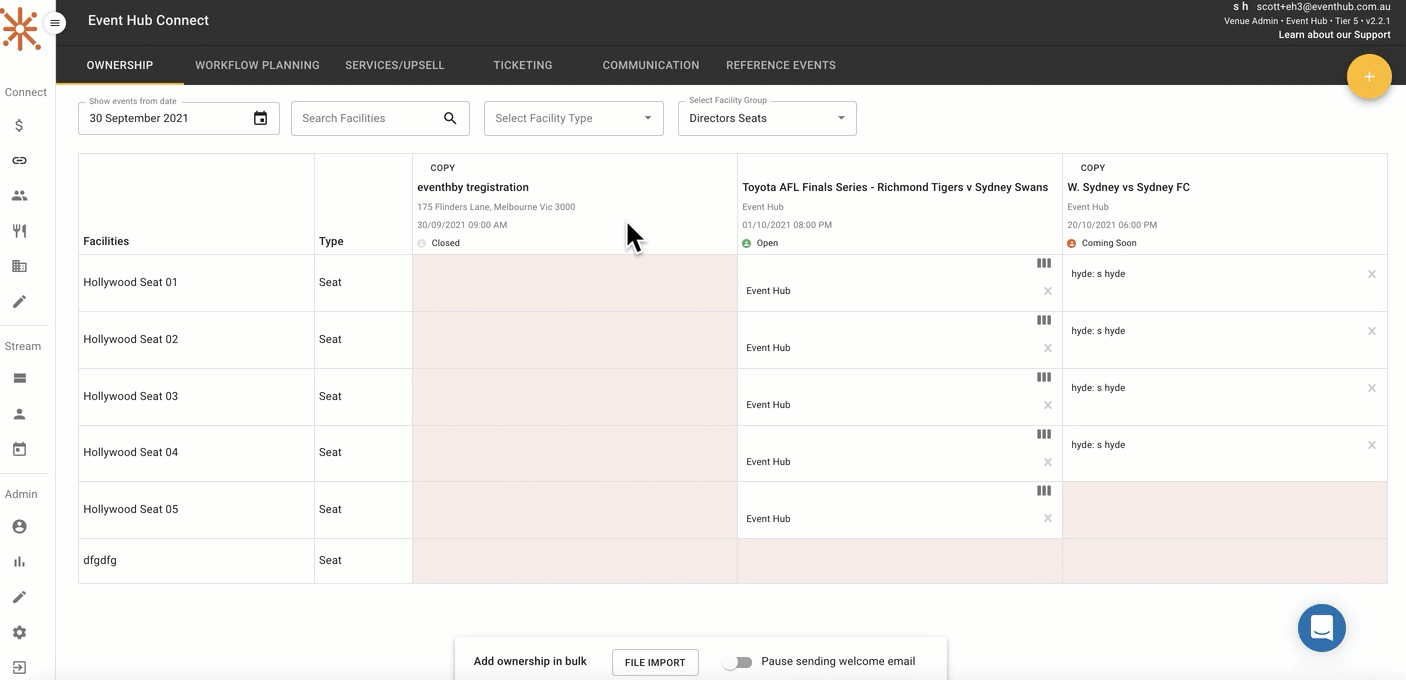Click the File Import button
1406x680 pixels.
click(x=655, y=662)
